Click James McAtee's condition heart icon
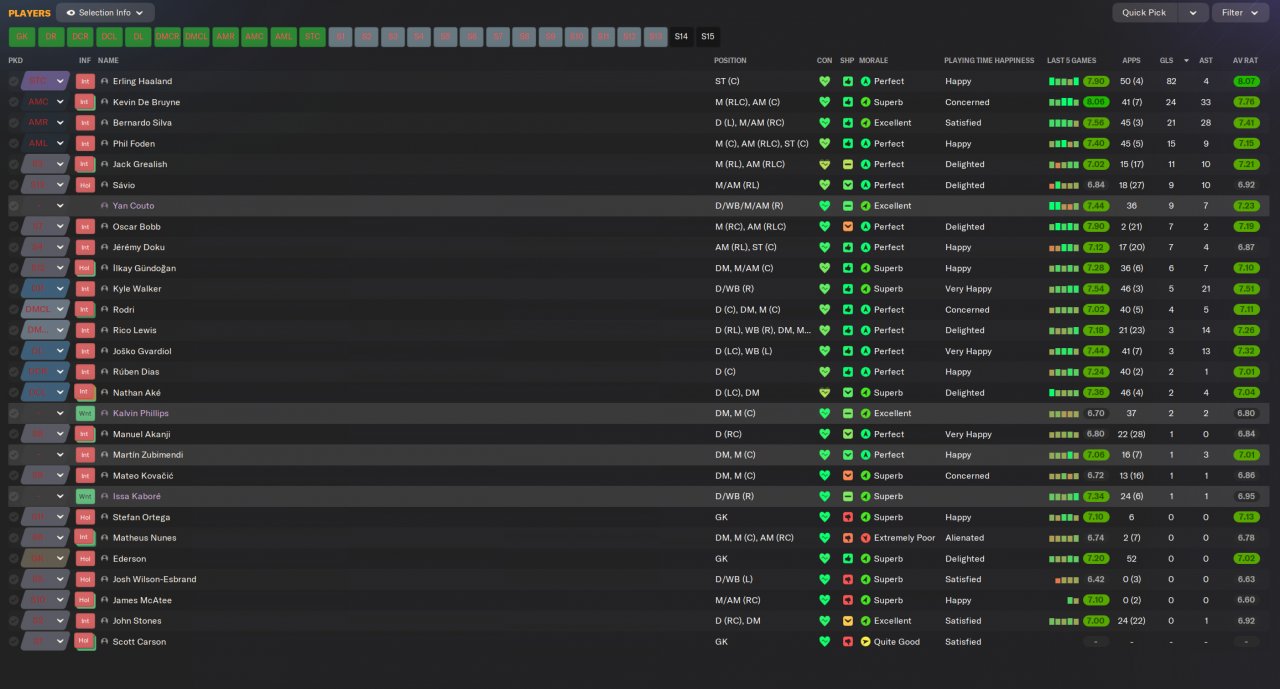1280x689 pixels. point(825,600)
